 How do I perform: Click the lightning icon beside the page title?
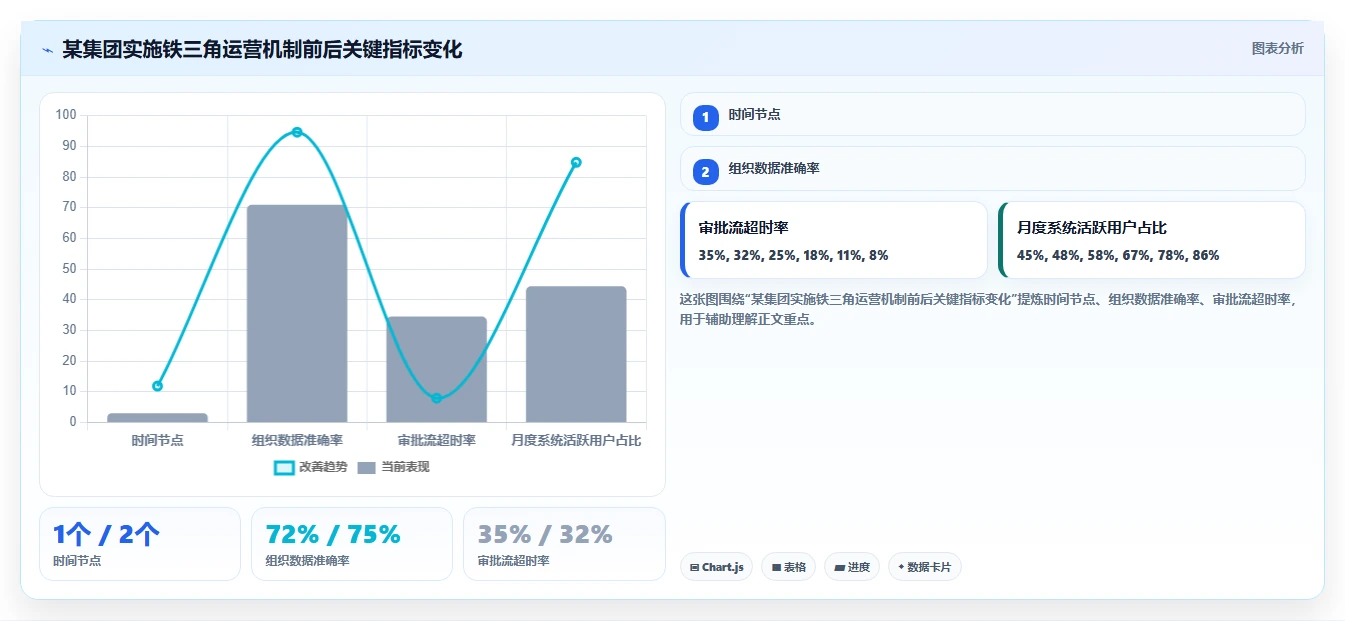[x=47, y=50]
